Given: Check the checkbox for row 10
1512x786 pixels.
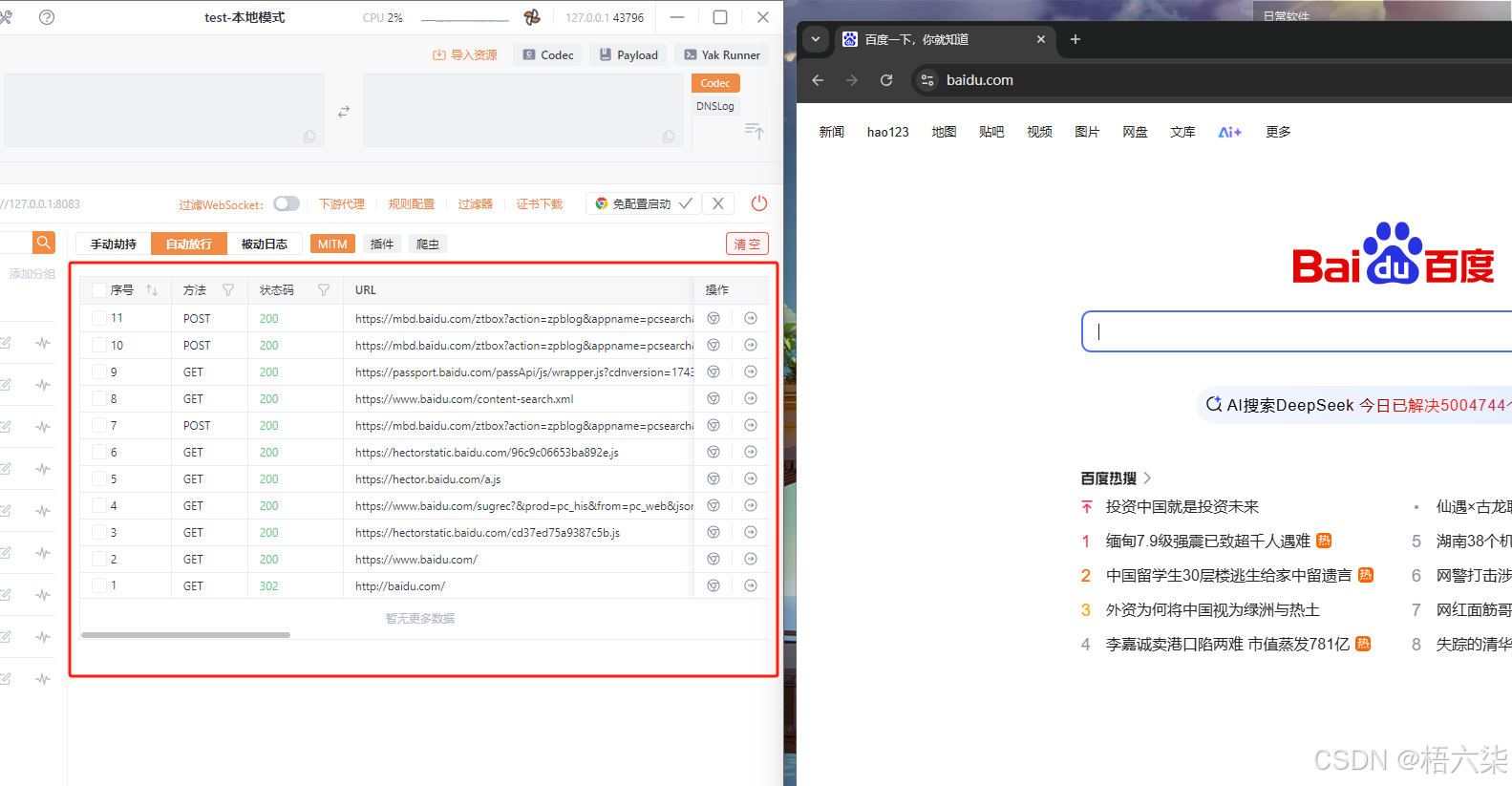Looking at the screenshot, I should 99,345.
